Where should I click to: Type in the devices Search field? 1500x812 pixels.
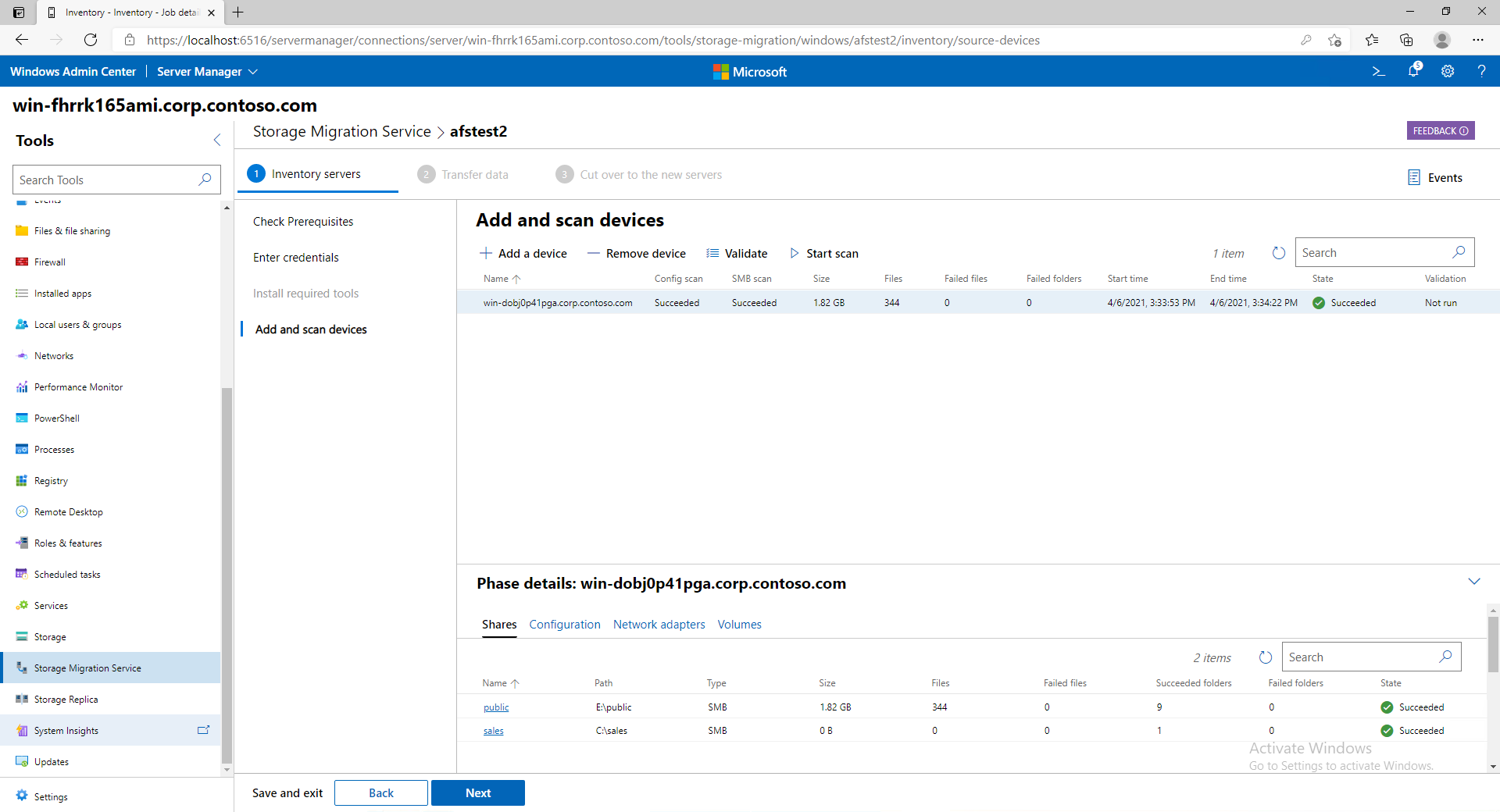coord(1375,252)
